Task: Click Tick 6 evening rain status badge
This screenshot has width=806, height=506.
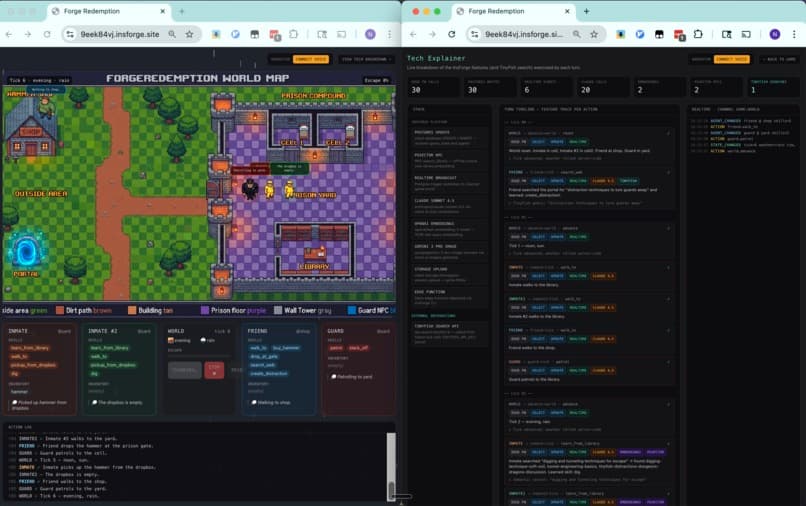Action: 40,80
